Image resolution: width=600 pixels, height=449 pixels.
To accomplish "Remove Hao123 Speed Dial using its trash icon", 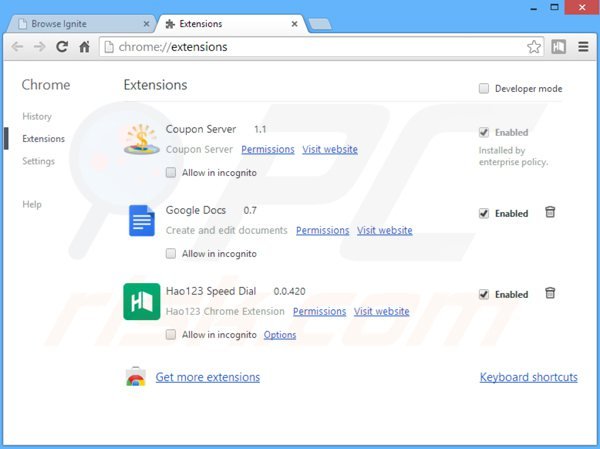I will pos(550,293).
